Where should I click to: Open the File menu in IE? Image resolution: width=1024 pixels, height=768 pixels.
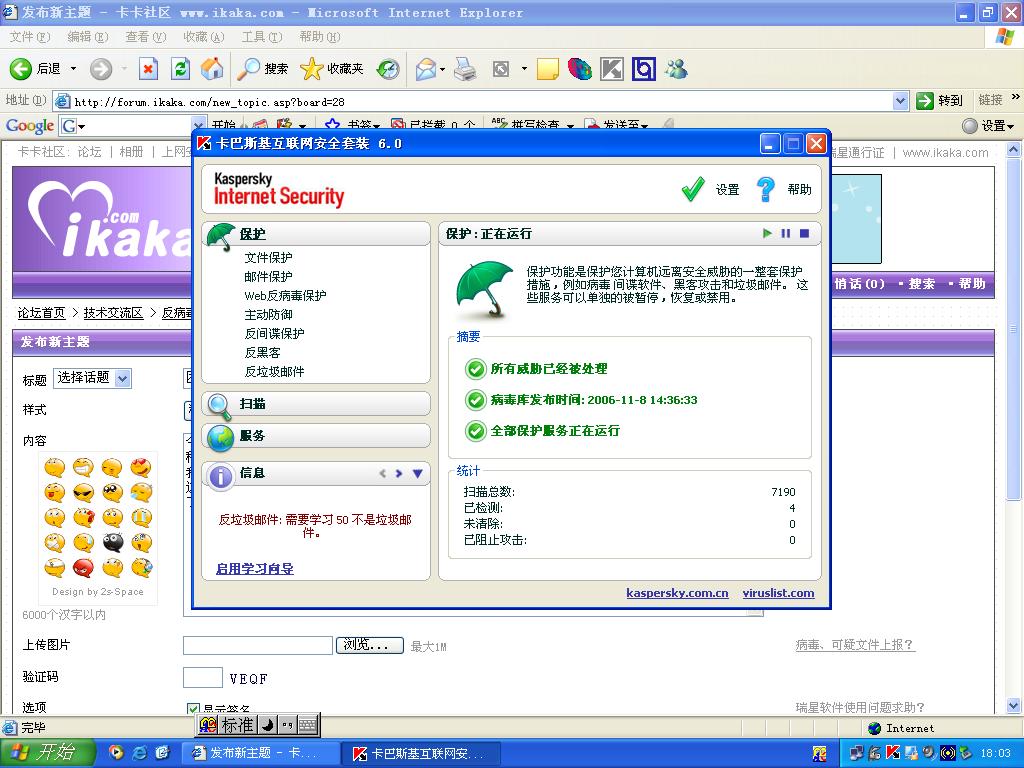tap(29, 37)
